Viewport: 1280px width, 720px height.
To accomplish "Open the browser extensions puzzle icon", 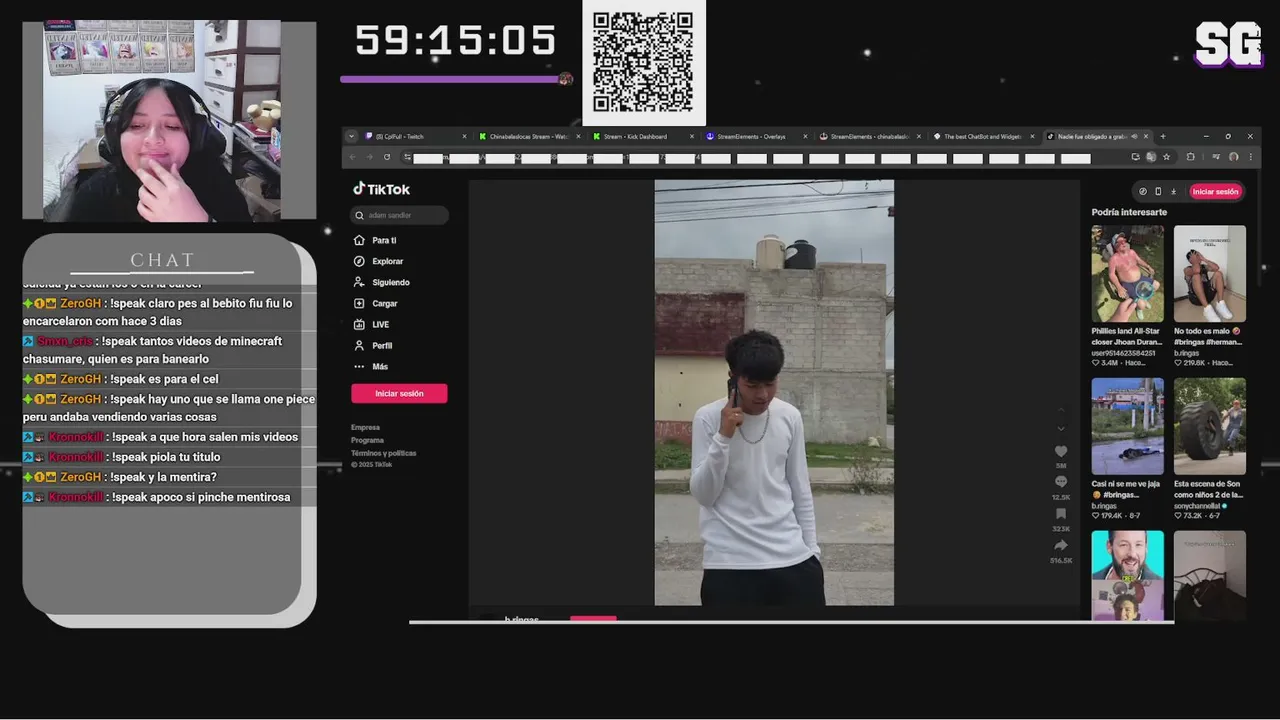I will pyautogui.click(x=1190, y=157).
